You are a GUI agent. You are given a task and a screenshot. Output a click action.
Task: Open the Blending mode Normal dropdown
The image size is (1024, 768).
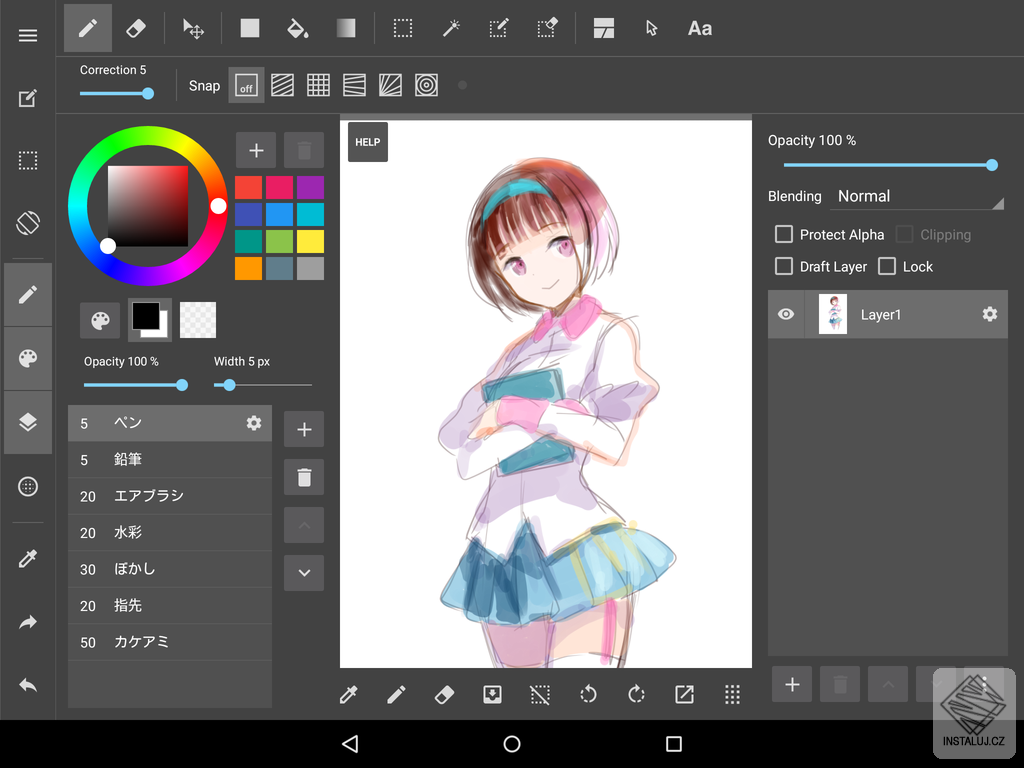(916, 197)
